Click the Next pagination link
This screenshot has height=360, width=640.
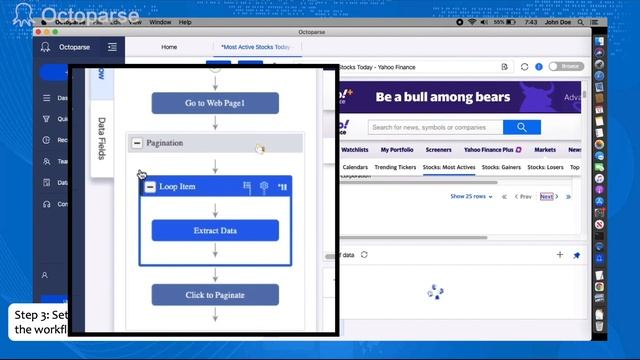click(x=547, y=196)
